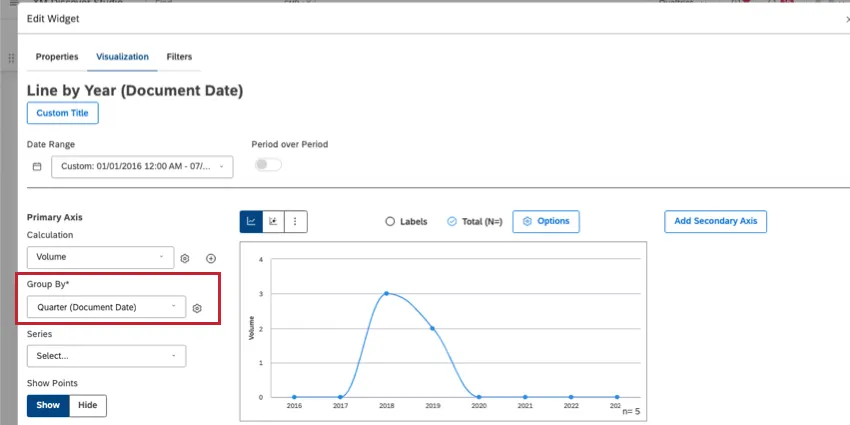Enable the Labels option
Screen dimensions: 850x425
click(390, 221)
